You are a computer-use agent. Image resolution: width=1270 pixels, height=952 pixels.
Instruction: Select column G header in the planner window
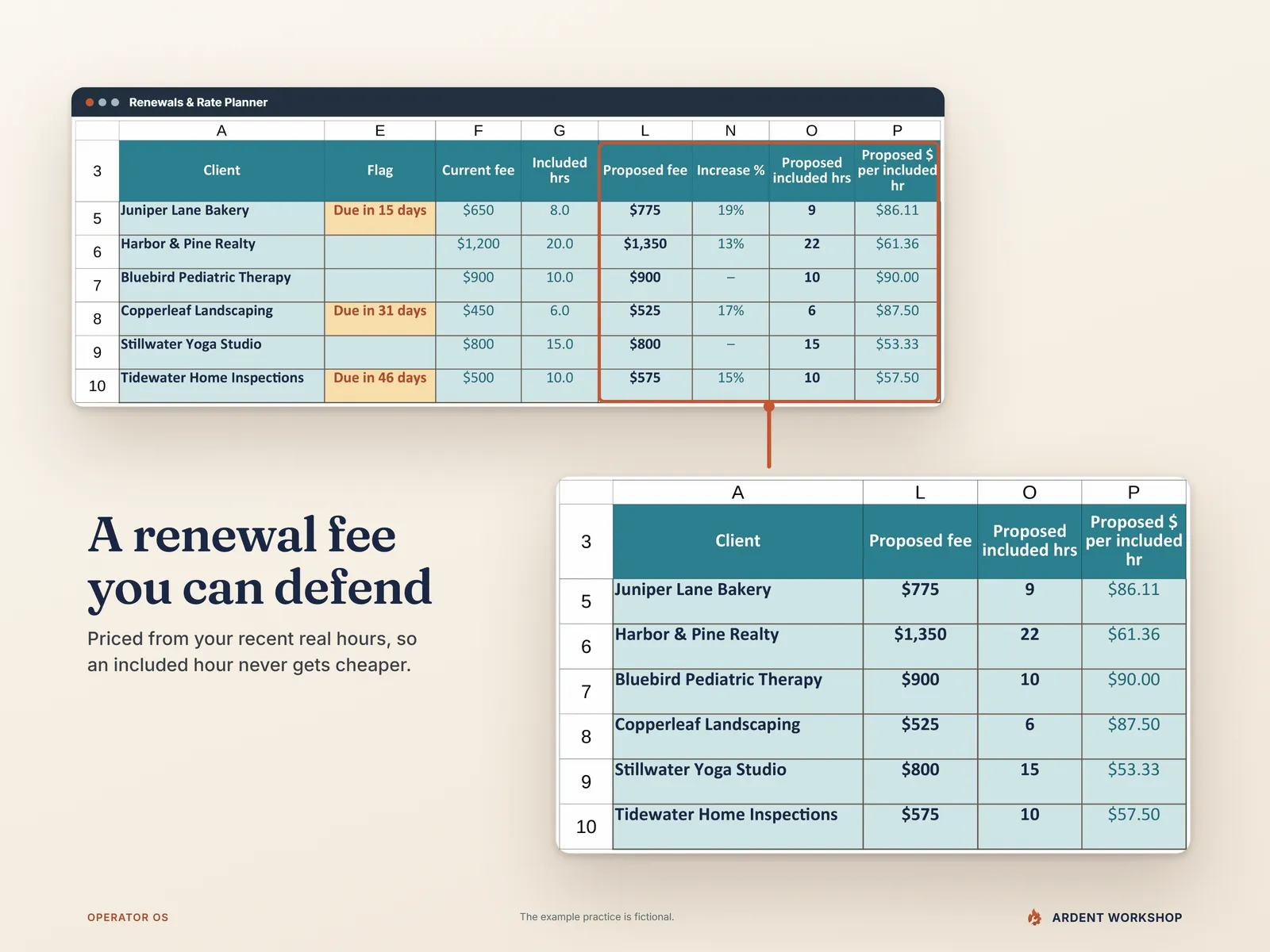(560, 131)
